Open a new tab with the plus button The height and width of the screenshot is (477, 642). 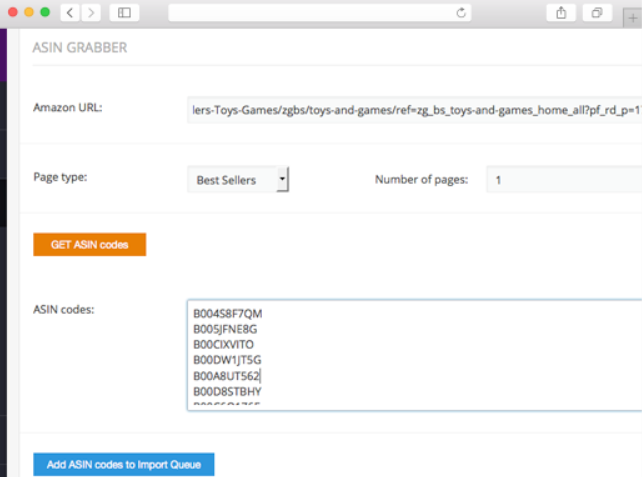click(634, 14)
